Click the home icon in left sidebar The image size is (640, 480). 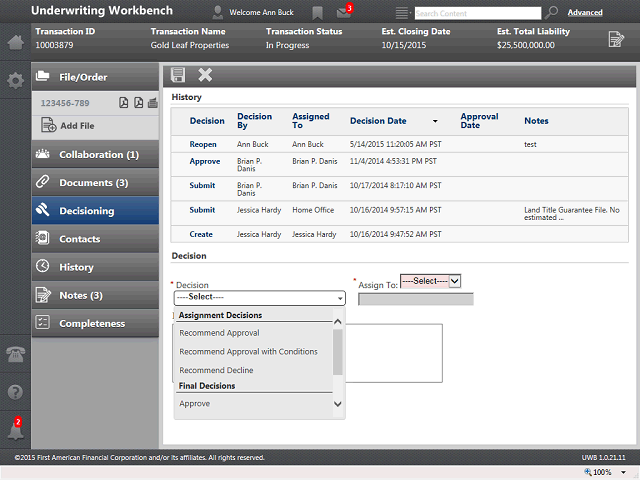pos(16,42)
